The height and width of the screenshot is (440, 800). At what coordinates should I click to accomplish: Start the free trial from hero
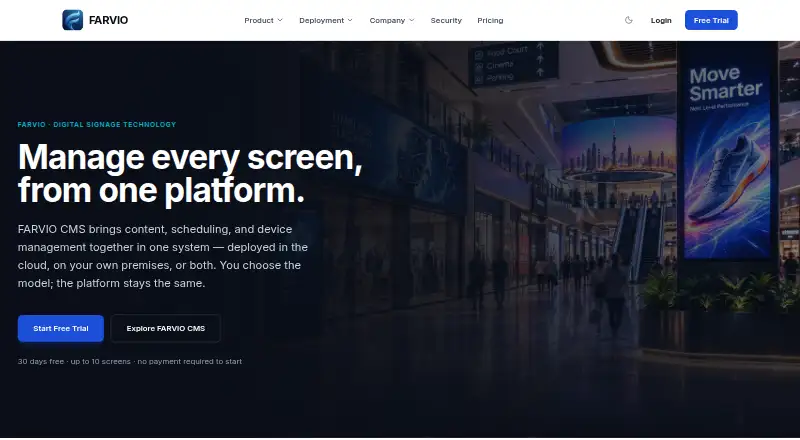(x=61, y=328)
